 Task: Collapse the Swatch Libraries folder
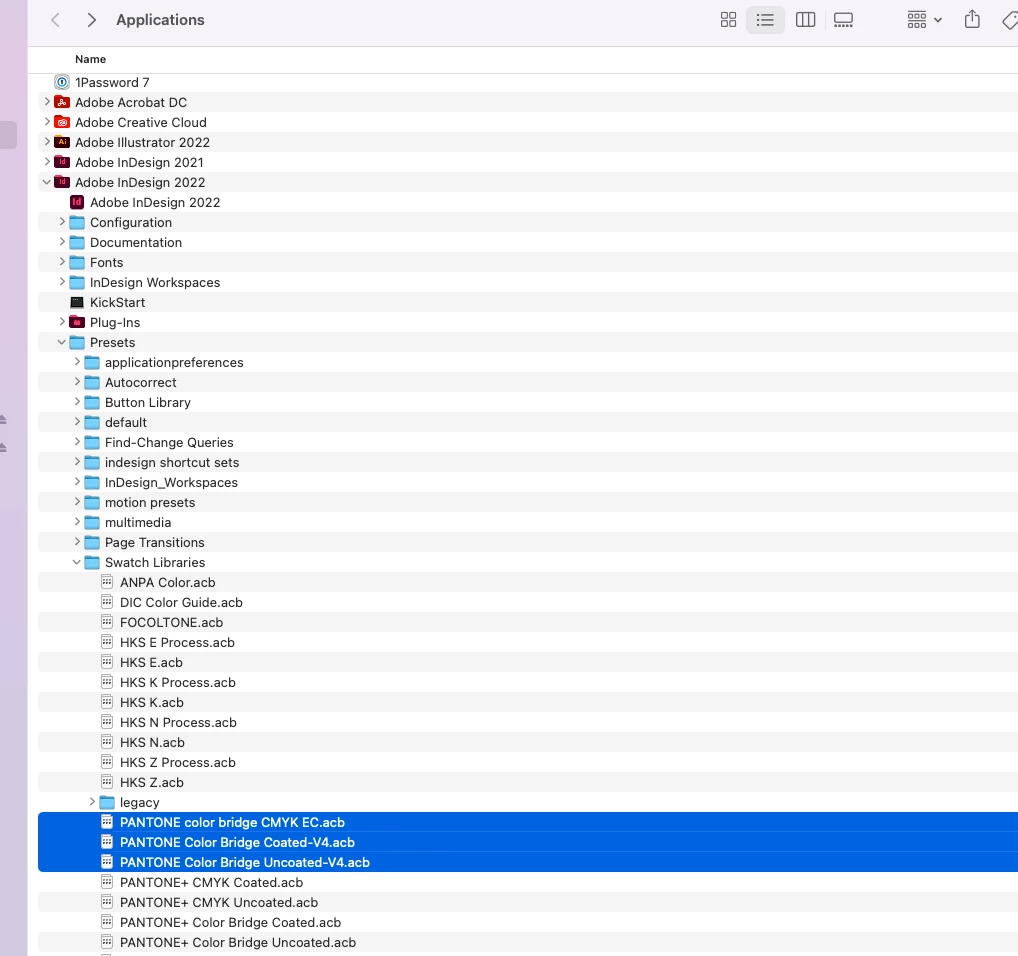point(77,562)
